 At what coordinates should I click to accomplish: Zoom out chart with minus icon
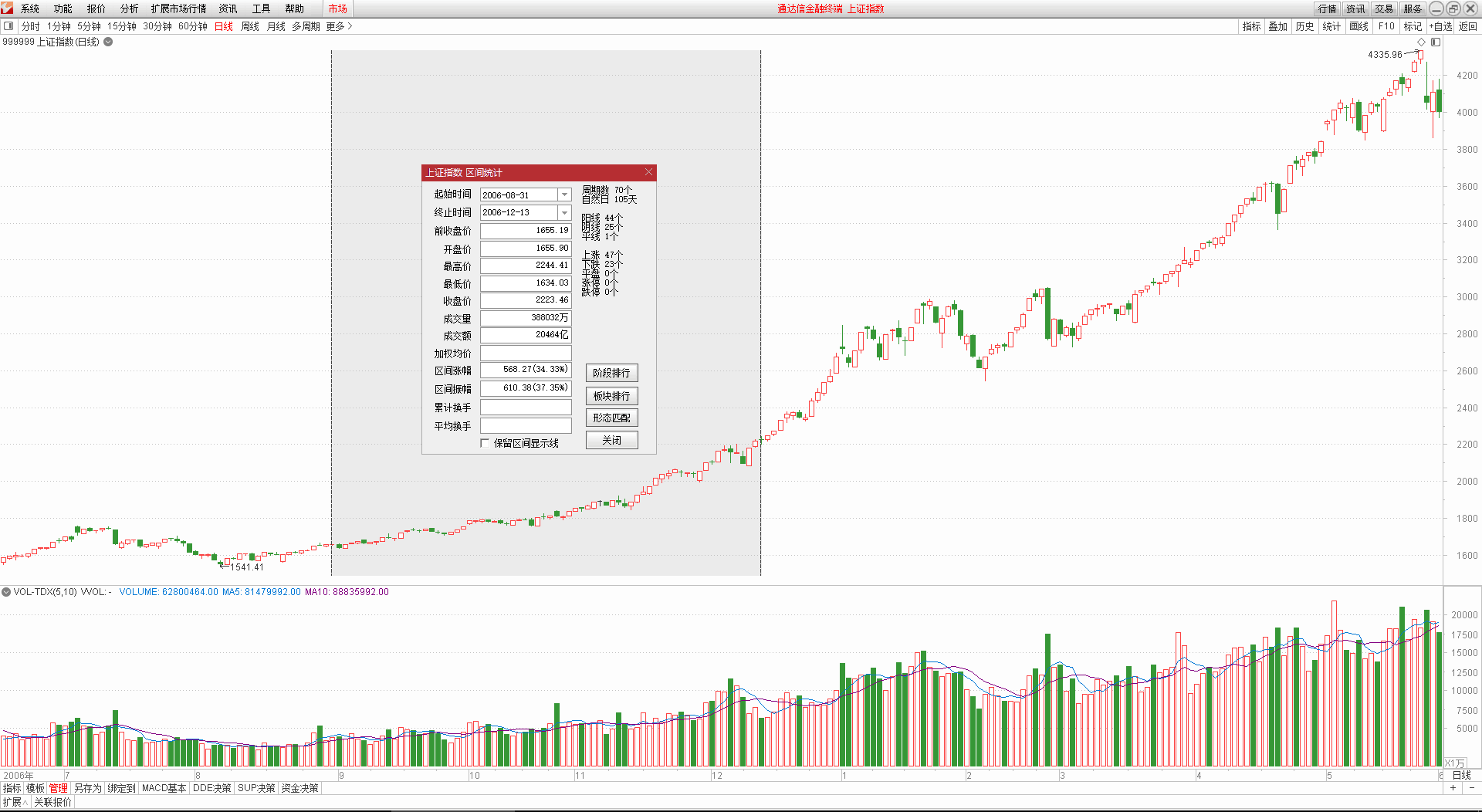coord(1471,788)
